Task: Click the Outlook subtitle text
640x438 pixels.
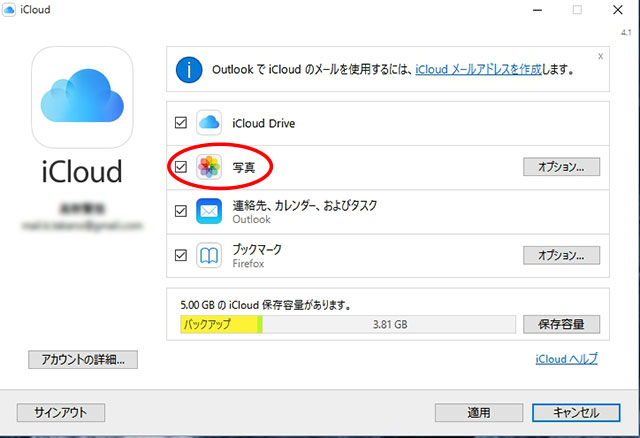Action: click(251, 219)
